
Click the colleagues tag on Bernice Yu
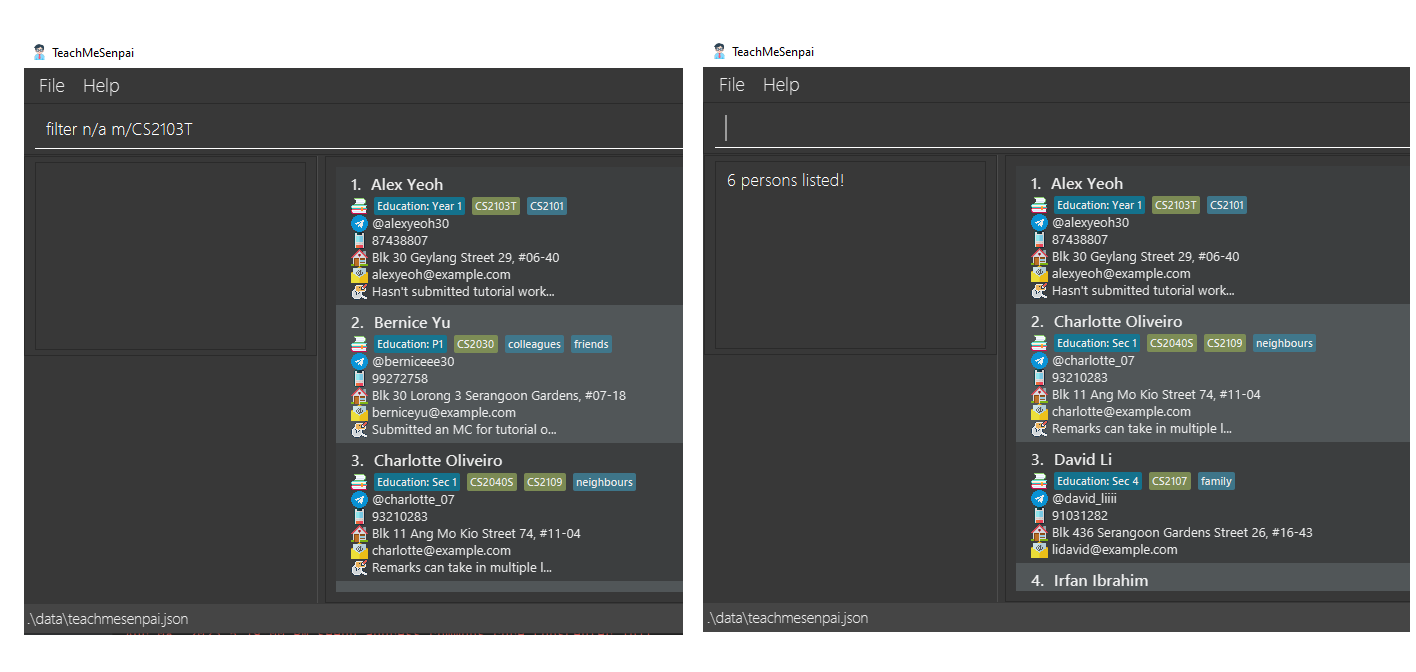click(x=534, y=344)
